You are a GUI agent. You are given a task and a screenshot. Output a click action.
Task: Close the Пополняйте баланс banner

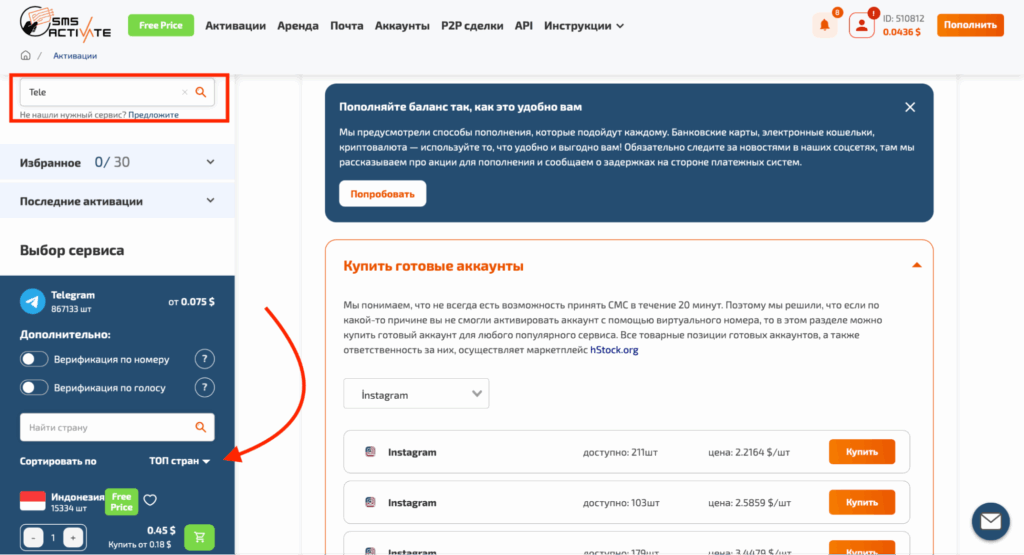click(x=910, y=107)
